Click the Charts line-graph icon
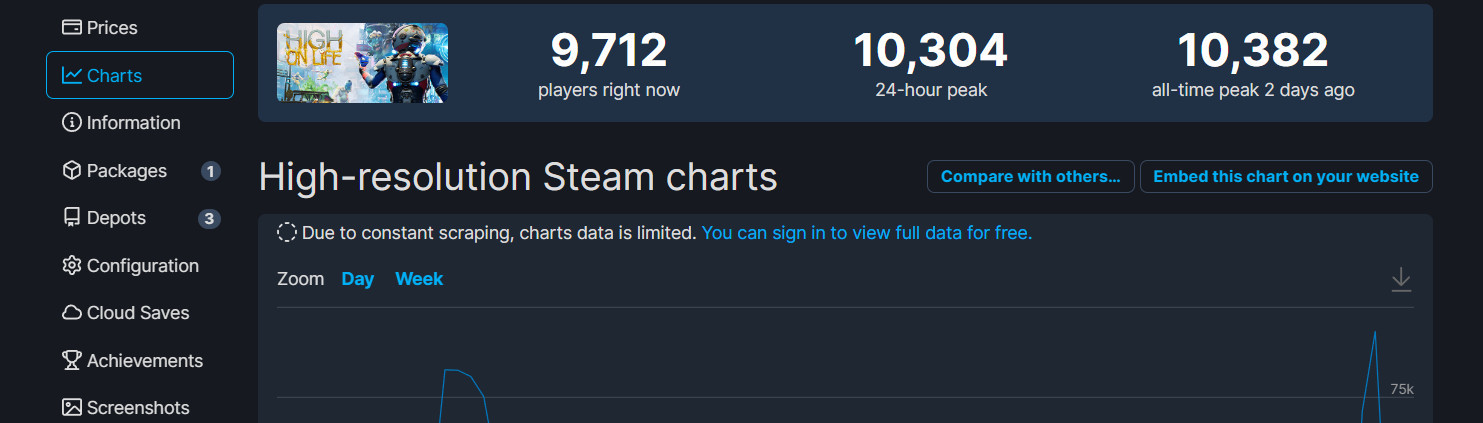Image resolution: width=1483 pixels, height=423 pixels. pyautogui.click(x=72, y=75)
